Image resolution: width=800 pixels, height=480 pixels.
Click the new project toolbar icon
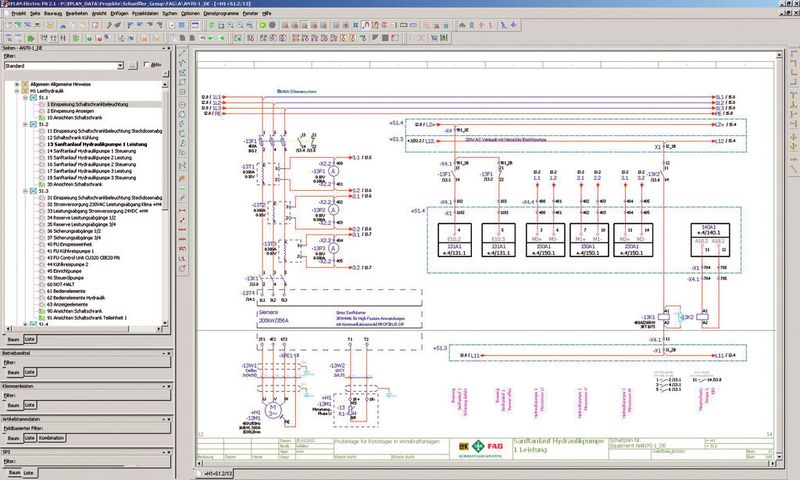(9, 24)
